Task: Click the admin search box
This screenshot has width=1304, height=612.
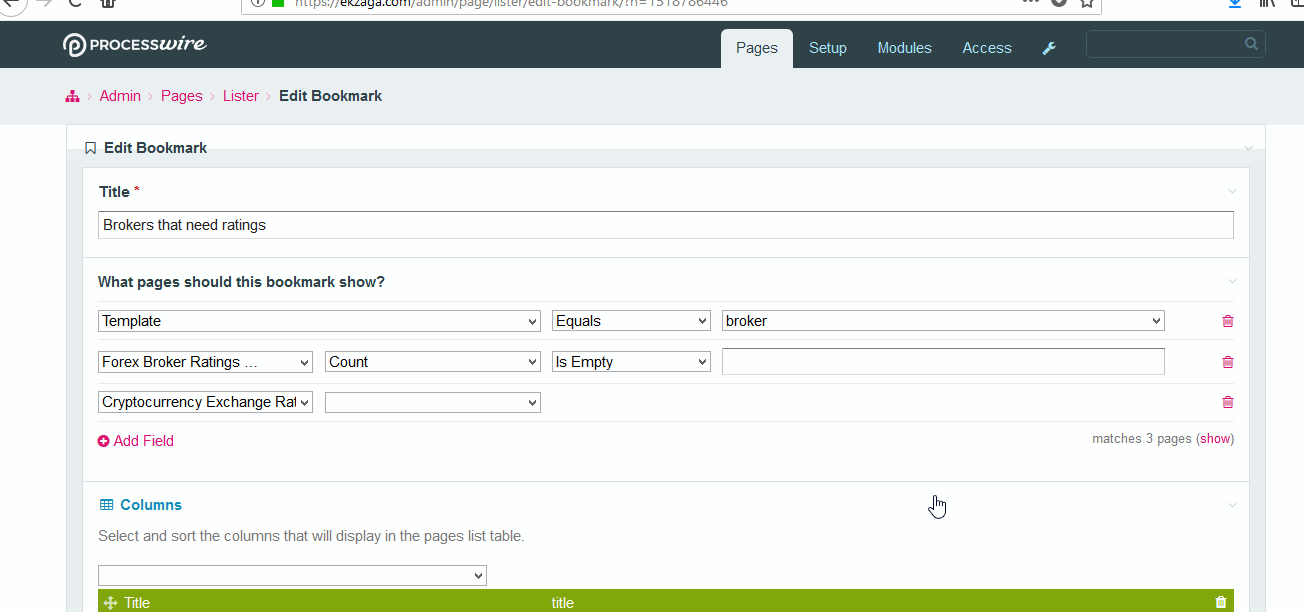Action: (x=1175, y=44)
